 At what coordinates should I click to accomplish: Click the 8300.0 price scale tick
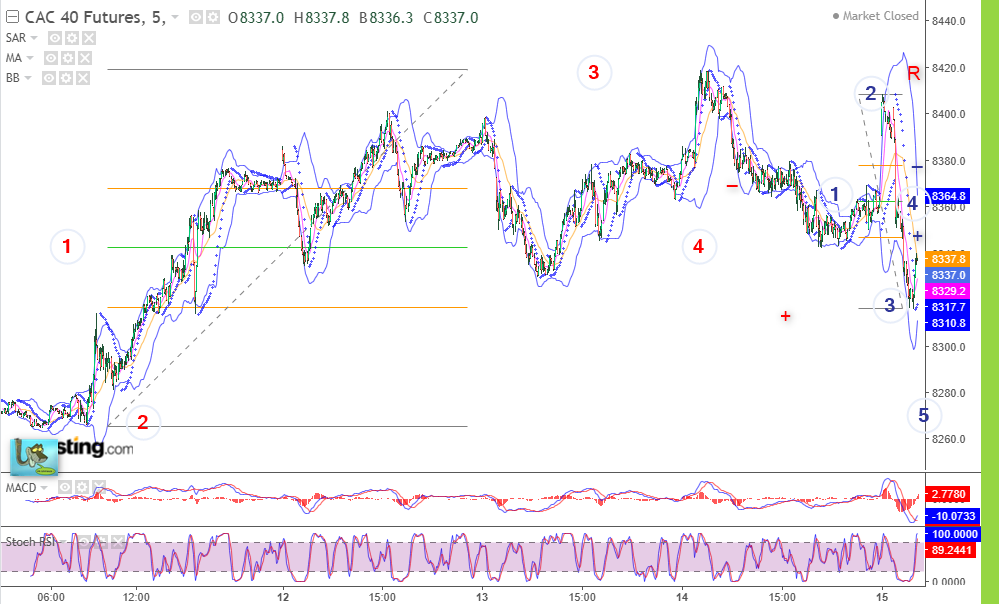pos(948,347)
